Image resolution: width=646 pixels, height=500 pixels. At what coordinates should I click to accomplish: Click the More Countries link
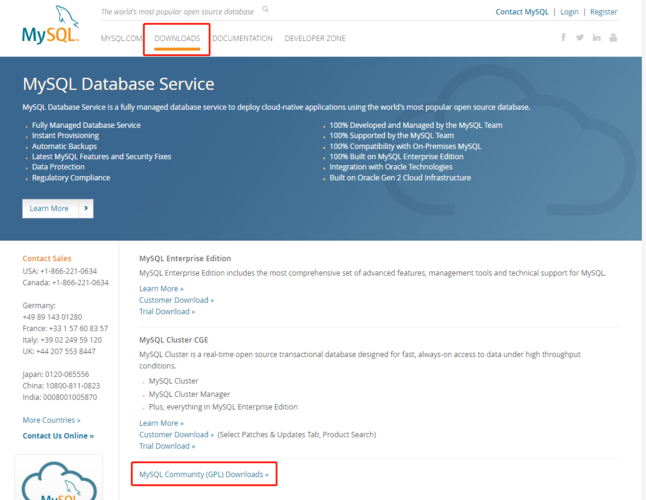(51, 420)
